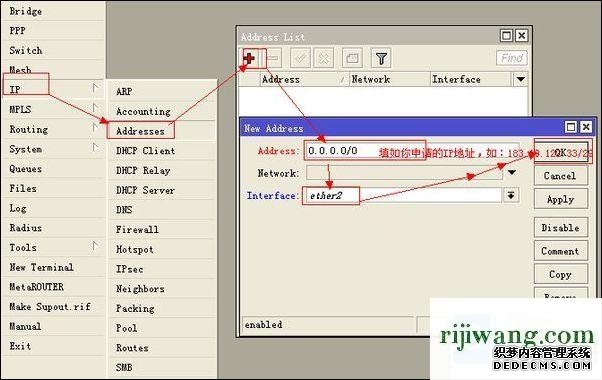Open the MetaROUTER menu item

53,287
